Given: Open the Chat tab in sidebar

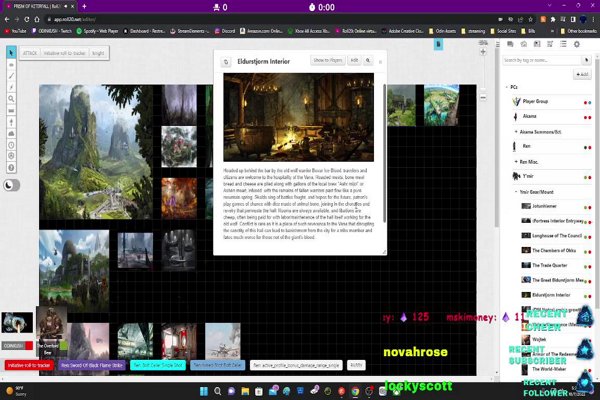Looking at the screenshot, I should 510,44.
